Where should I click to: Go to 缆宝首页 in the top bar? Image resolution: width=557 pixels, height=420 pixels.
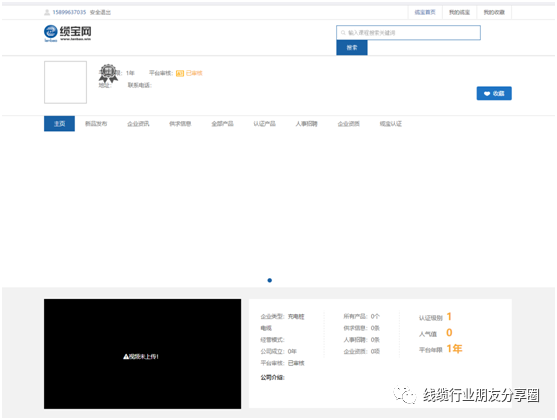click(x=425, y=12)
